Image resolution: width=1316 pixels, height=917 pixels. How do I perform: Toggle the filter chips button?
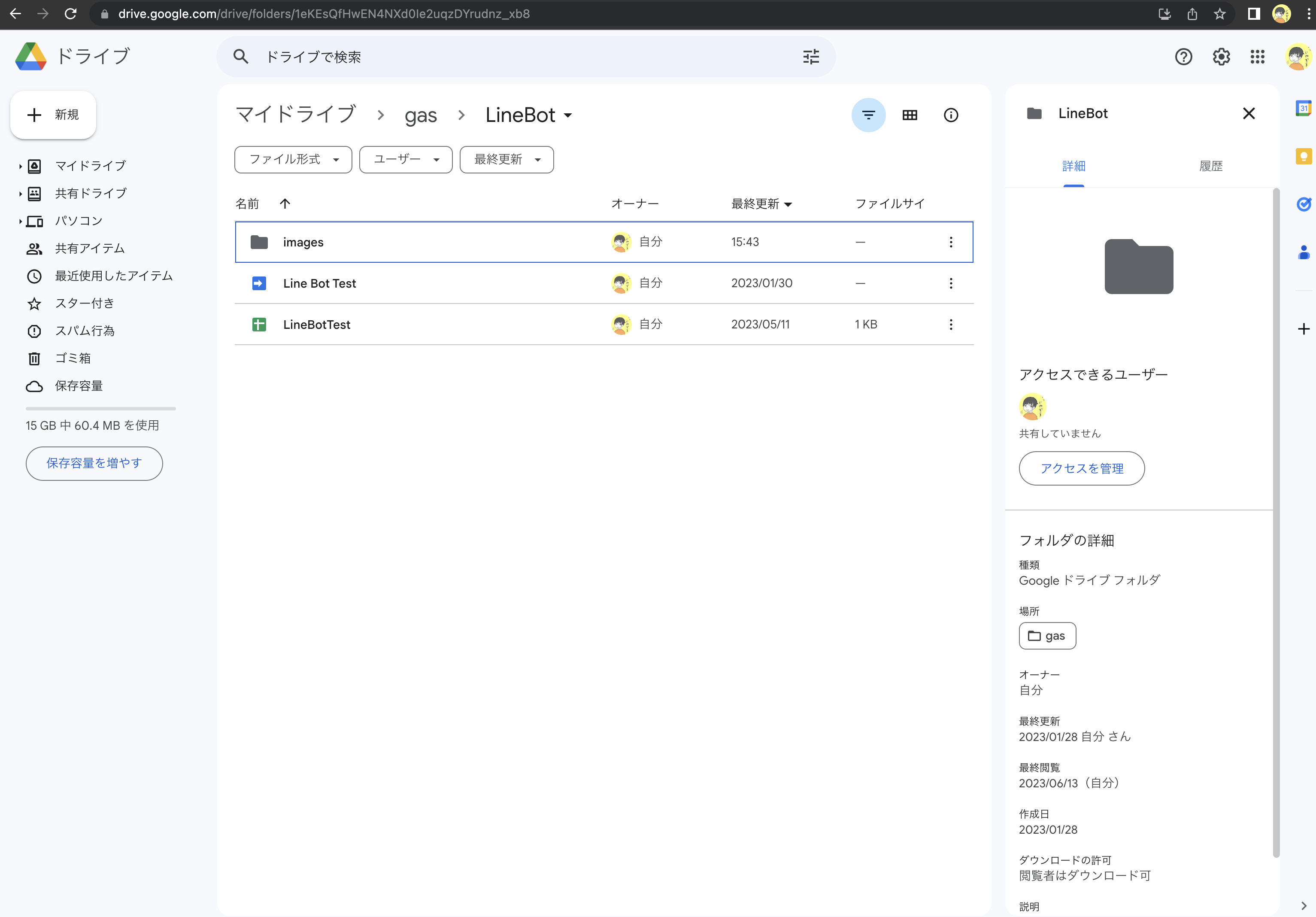[x=868, y=115]
